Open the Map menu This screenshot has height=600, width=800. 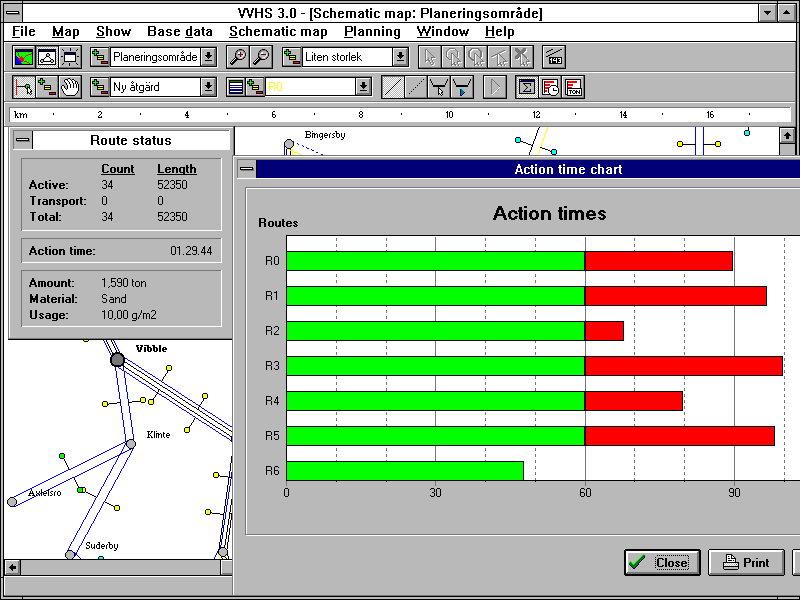pyautogui.click(x=66, y=32)
